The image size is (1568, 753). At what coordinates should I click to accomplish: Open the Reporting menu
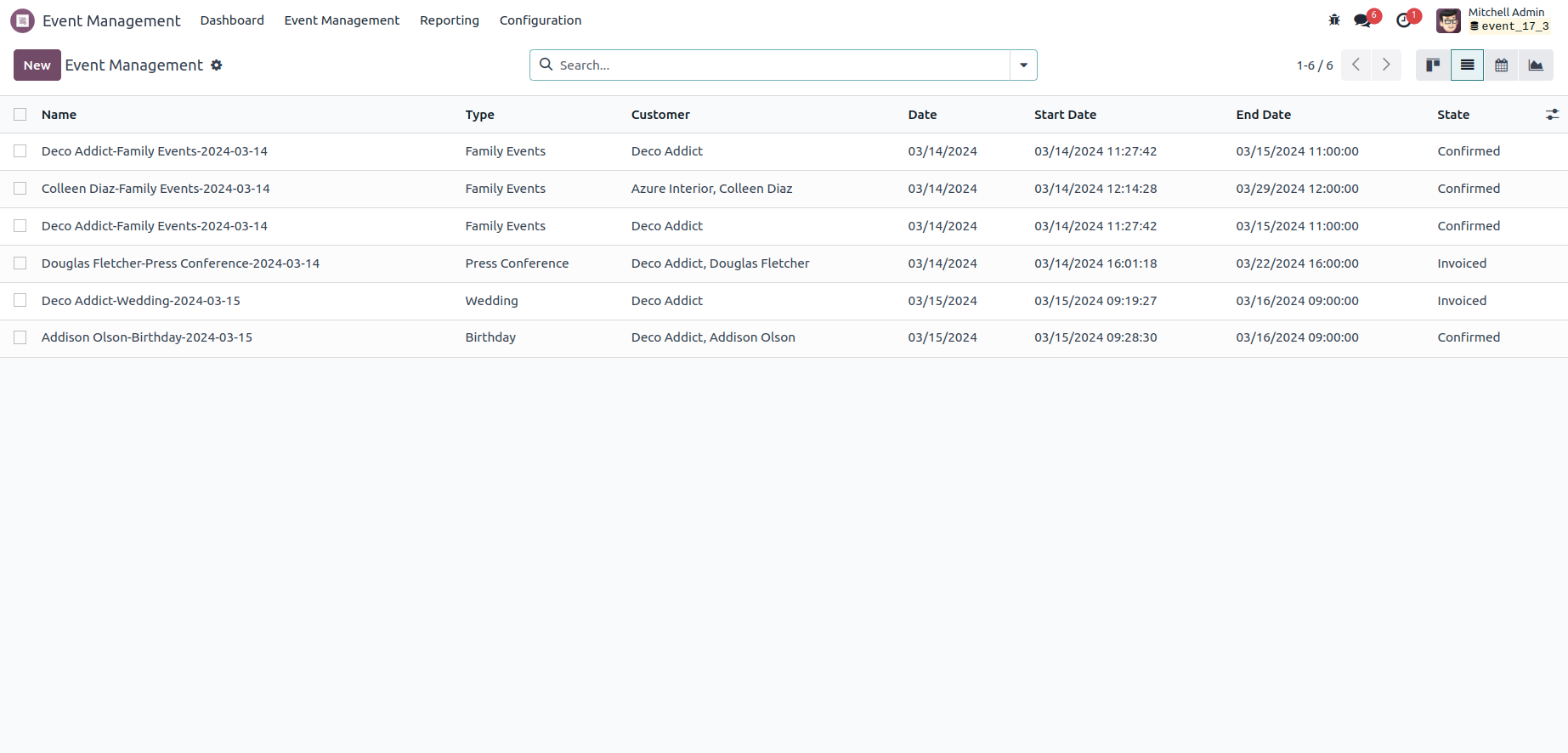449,20
